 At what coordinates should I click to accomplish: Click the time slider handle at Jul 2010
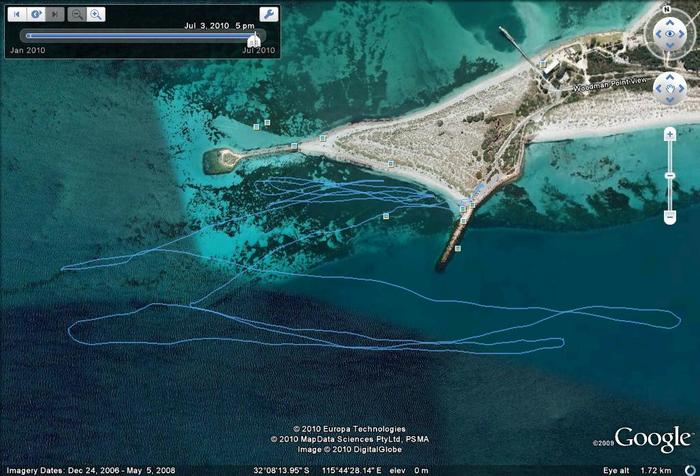pos(254,39)
